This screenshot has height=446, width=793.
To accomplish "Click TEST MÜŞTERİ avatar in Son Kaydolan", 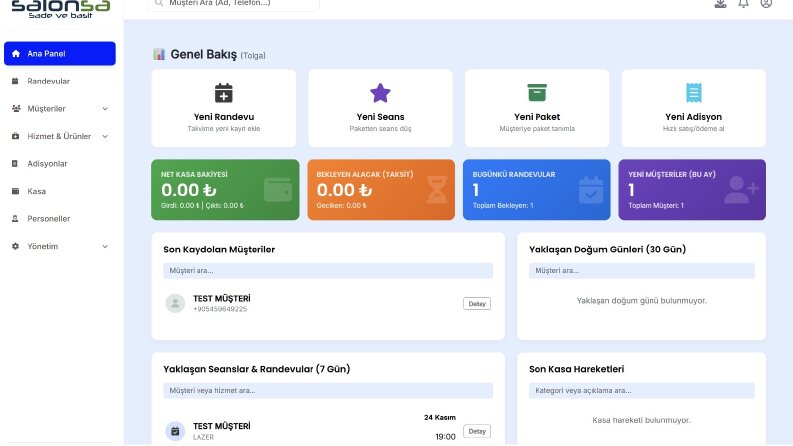I will [x=175, y=303].
